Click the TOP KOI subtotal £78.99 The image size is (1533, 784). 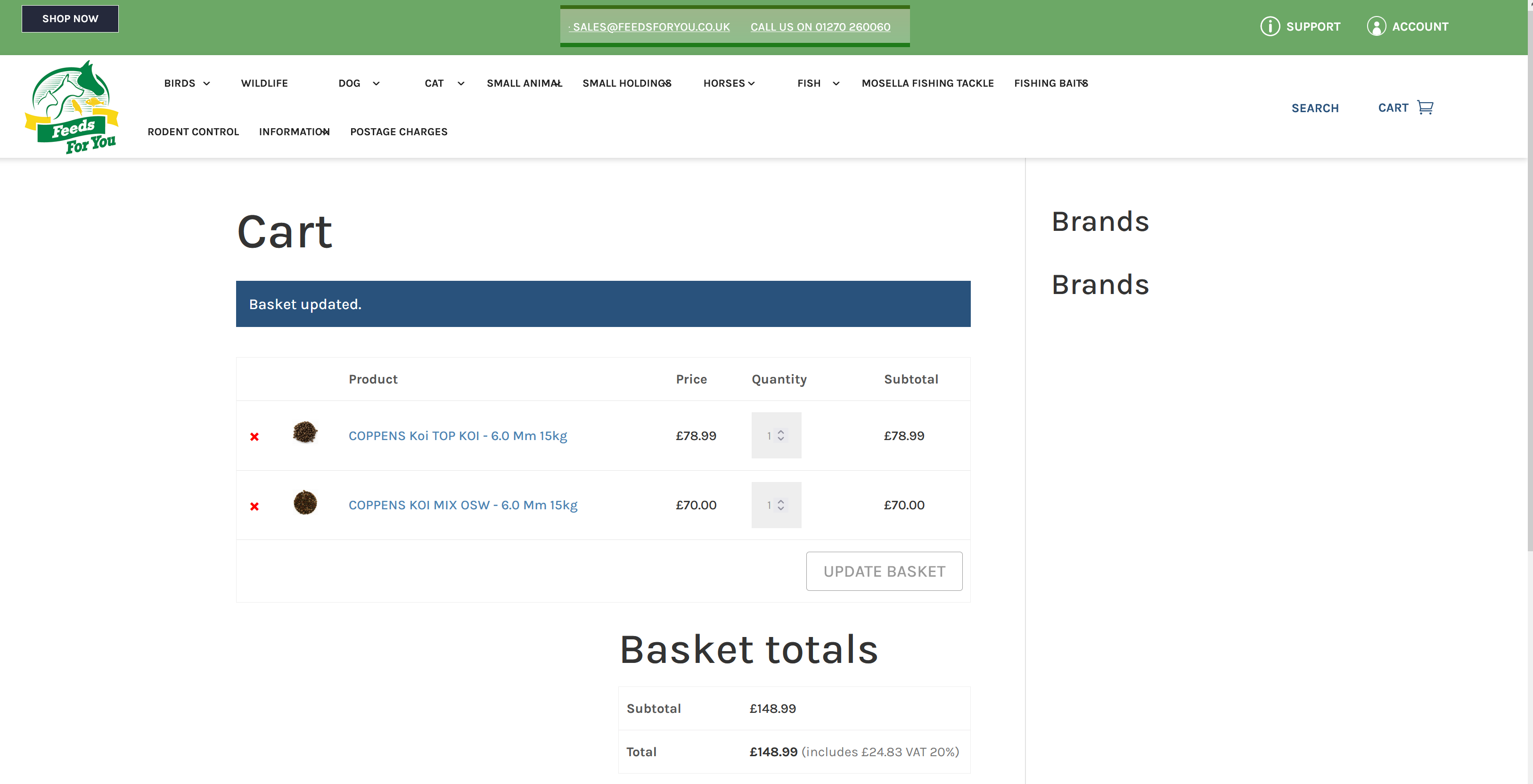point(904,435)
